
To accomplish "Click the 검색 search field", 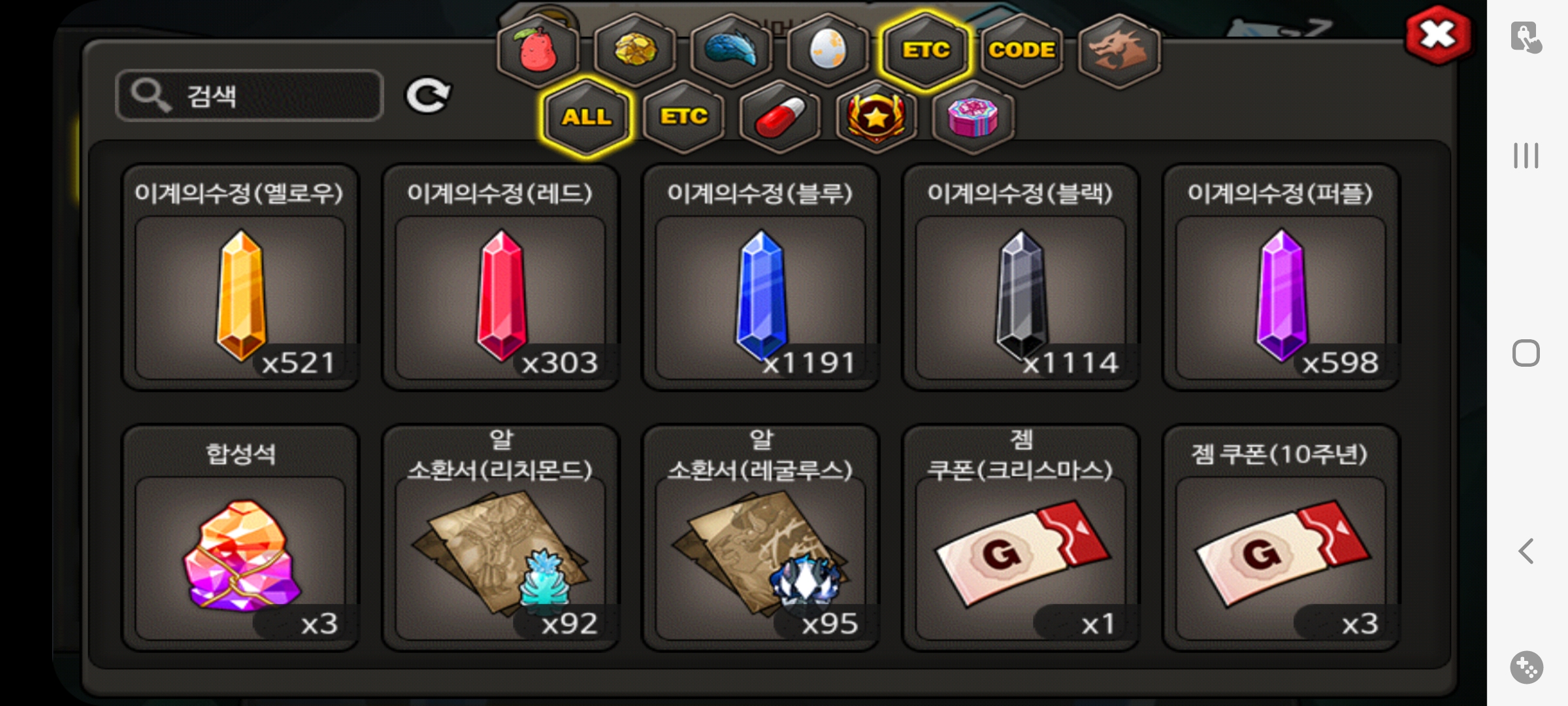I will pos(249,95).
